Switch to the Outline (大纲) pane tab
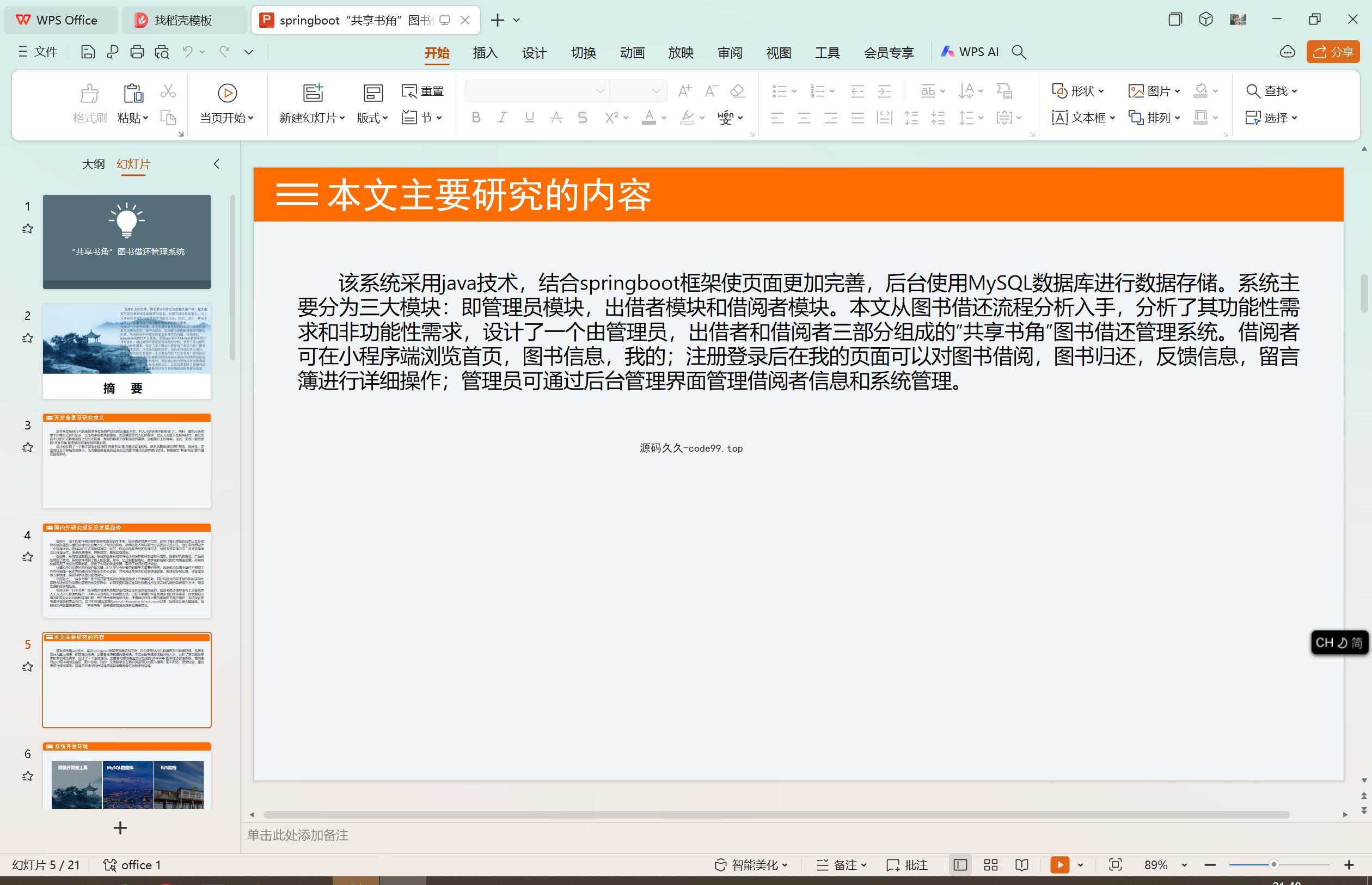This screenshot has width=1372, height=885. coord(93,164)
